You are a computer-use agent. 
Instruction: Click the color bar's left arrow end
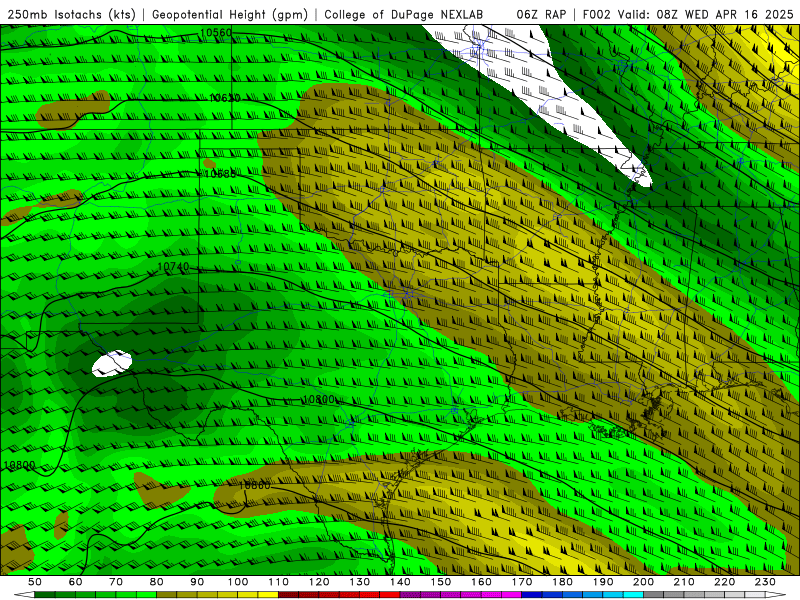pyautogui.click(x=24, y=595)
